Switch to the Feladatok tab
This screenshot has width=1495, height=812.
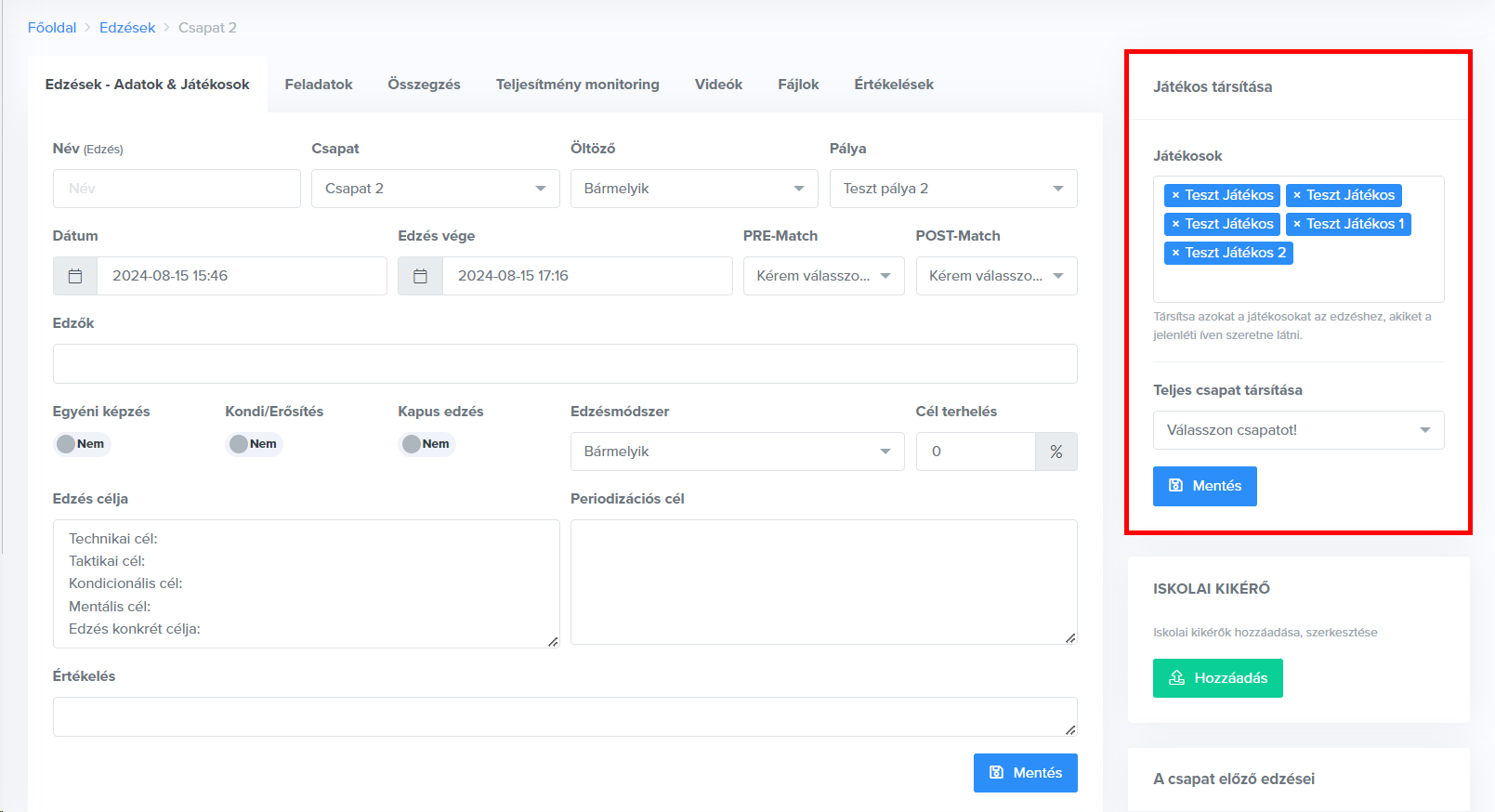pos(319,85)
